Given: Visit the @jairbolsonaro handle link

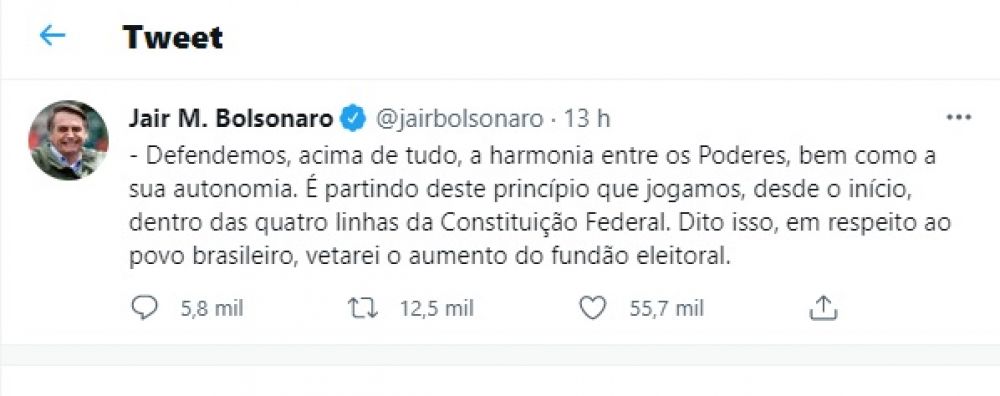Looking at the screenshot, I should click(460, 119).
